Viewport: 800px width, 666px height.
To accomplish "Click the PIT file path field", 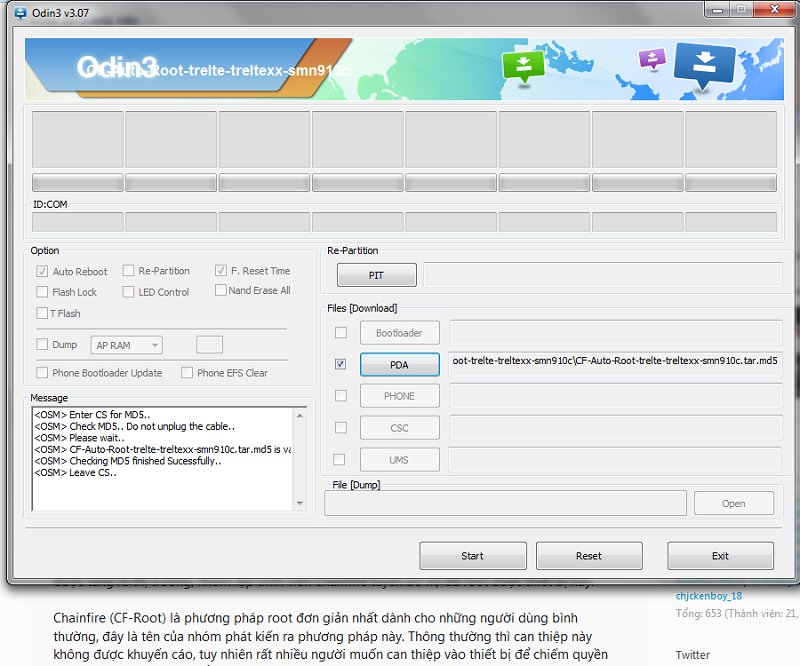I will pyautogui.click(x=603, y=275).
